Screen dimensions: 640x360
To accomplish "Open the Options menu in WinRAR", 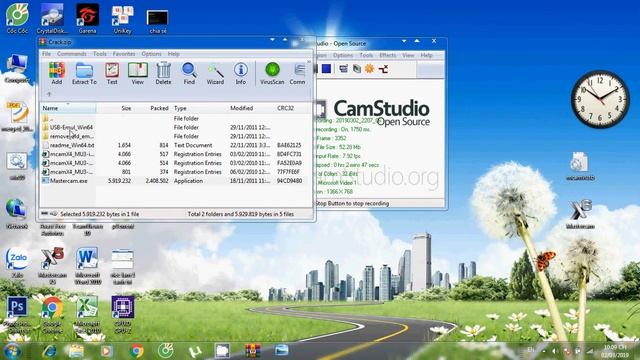I will 151,54.
